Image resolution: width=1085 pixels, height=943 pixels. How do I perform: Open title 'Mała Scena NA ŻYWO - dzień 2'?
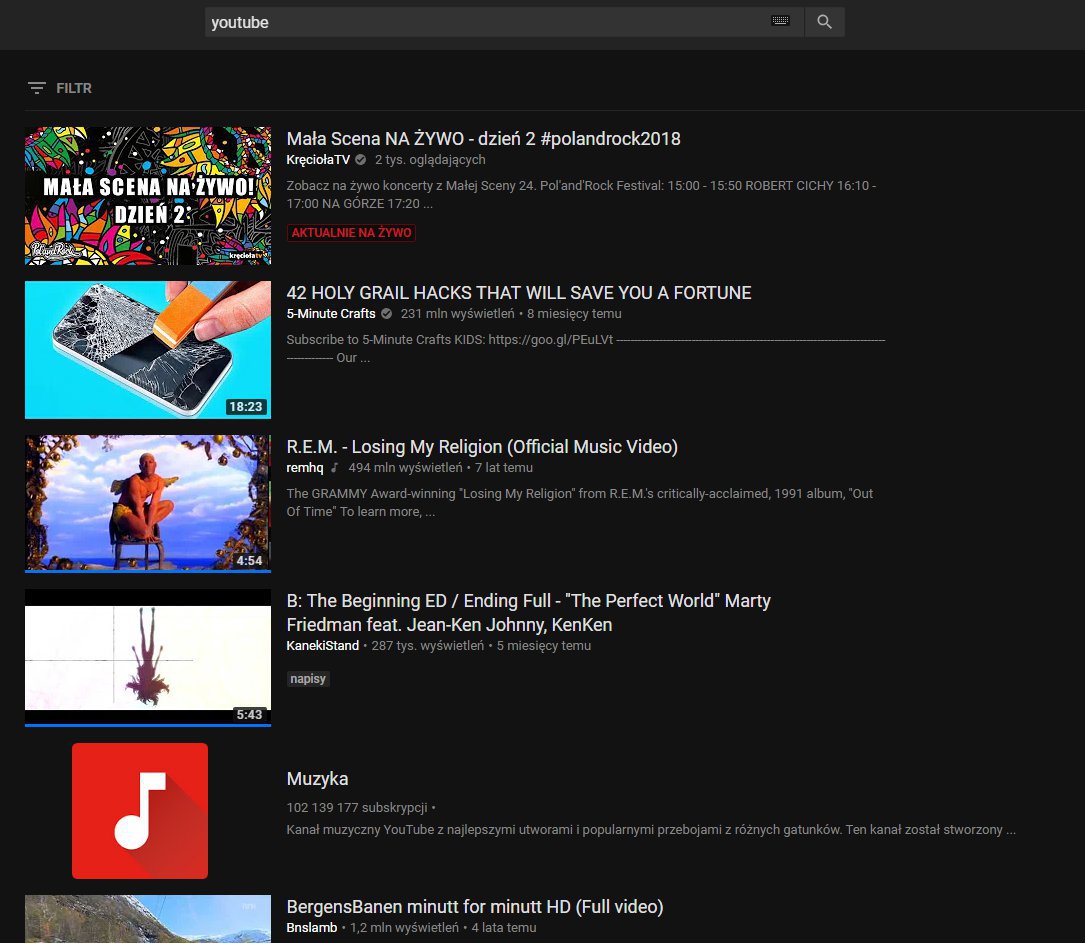pyautogui.click(x=484, y=138)
